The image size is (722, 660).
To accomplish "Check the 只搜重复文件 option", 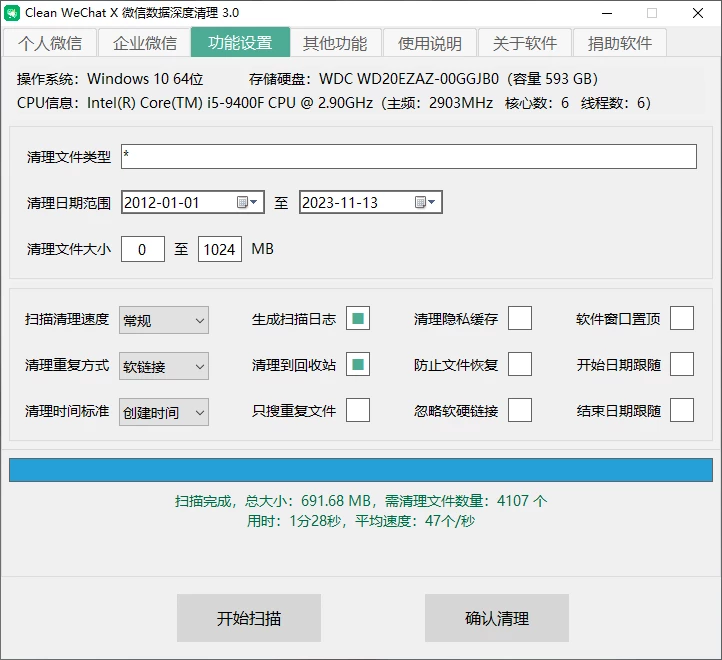I will pyautogui.click(x=358, y=411).
